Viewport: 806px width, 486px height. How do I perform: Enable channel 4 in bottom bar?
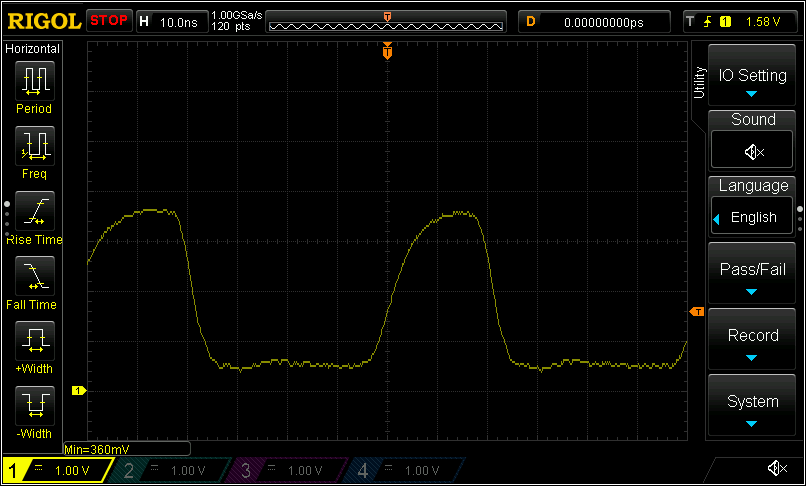401,470
